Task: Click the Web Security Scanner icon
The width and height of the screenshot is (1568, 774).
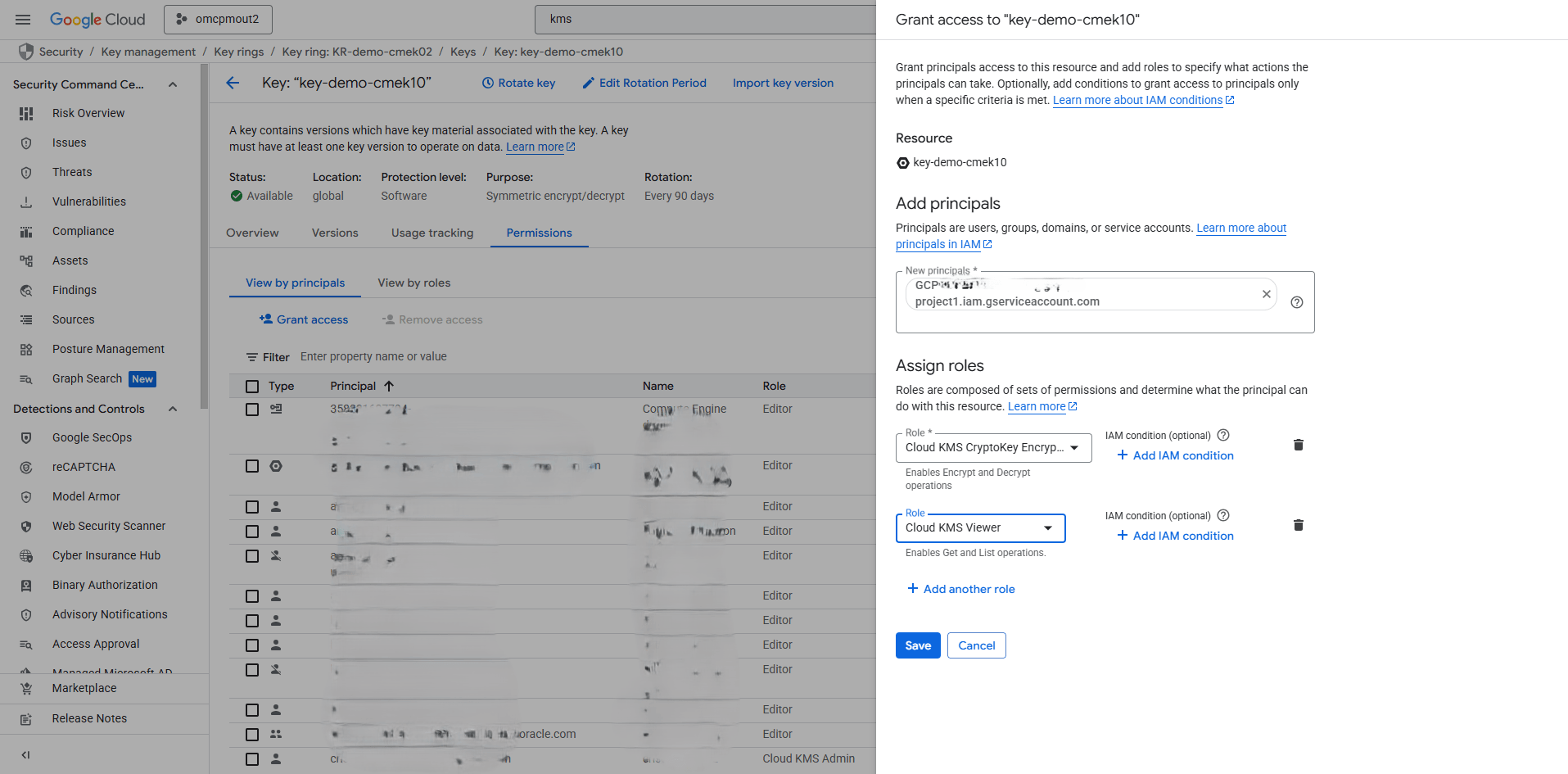Action: click(x=26, y=526)
